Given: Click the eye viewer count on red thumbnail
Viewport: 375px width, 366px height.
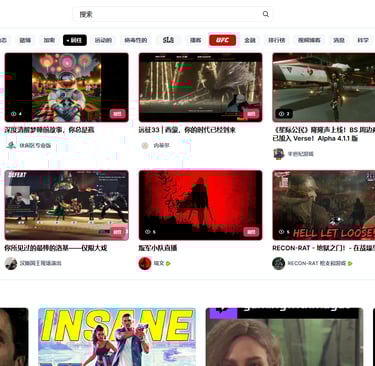Looking at the screenshot, I should (150, 232).
